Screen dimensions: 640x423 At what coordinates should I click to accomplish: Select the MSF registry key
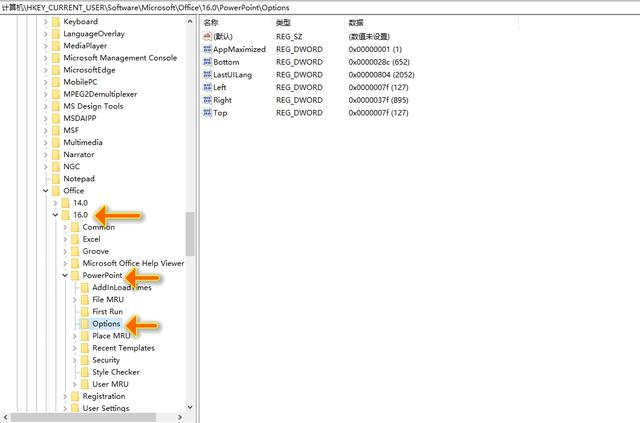tap(71, 130)
